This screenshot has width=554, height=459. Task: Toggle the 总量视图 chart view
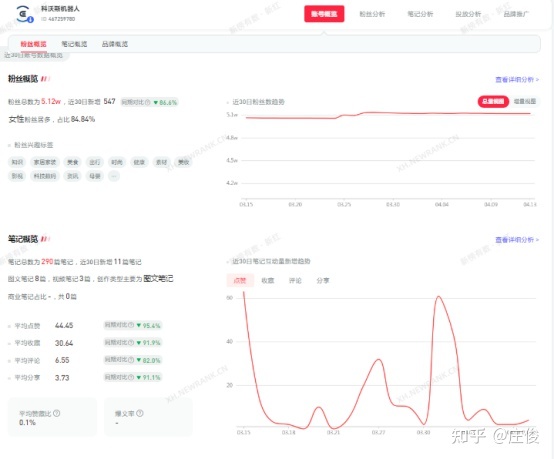pyautogui.click(x=493, y=101)
